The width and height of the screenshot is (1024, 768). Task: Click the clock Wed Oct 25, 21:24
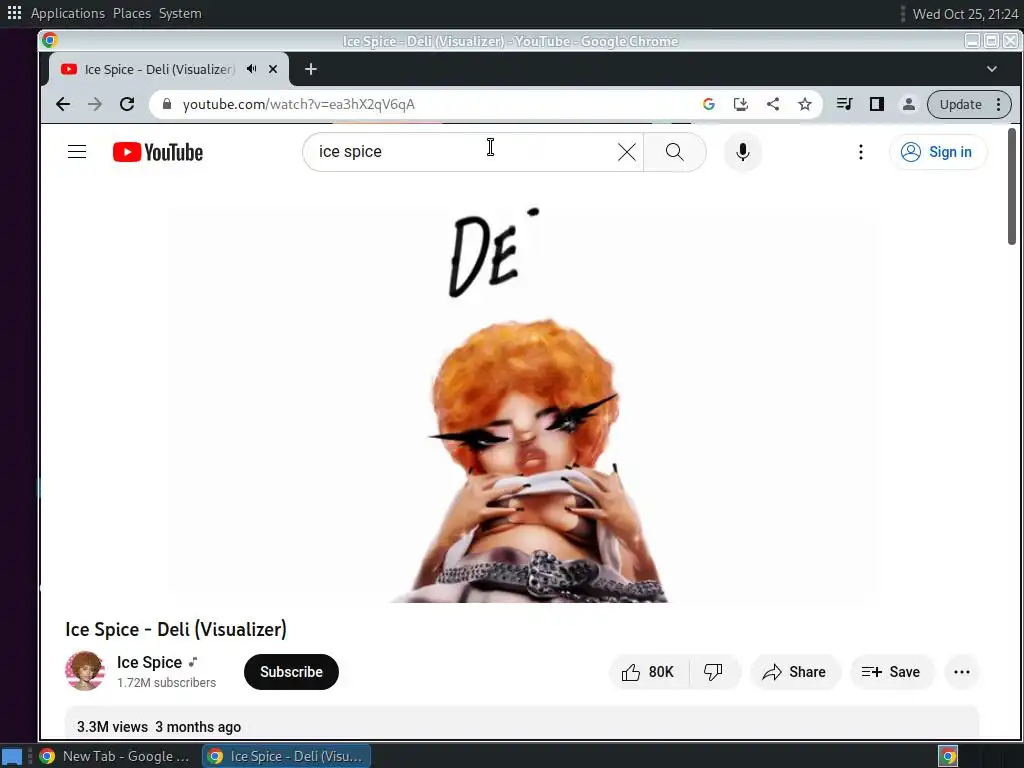965,14
